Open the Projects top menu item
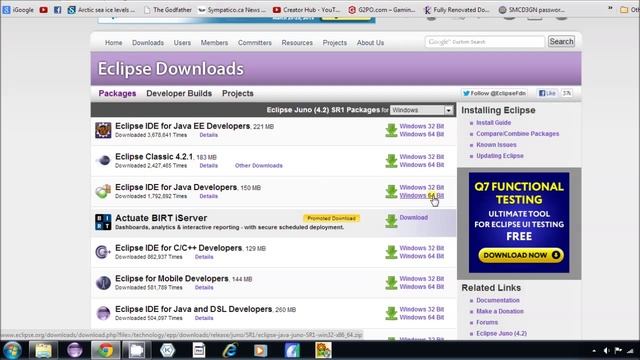 [335, 42]
